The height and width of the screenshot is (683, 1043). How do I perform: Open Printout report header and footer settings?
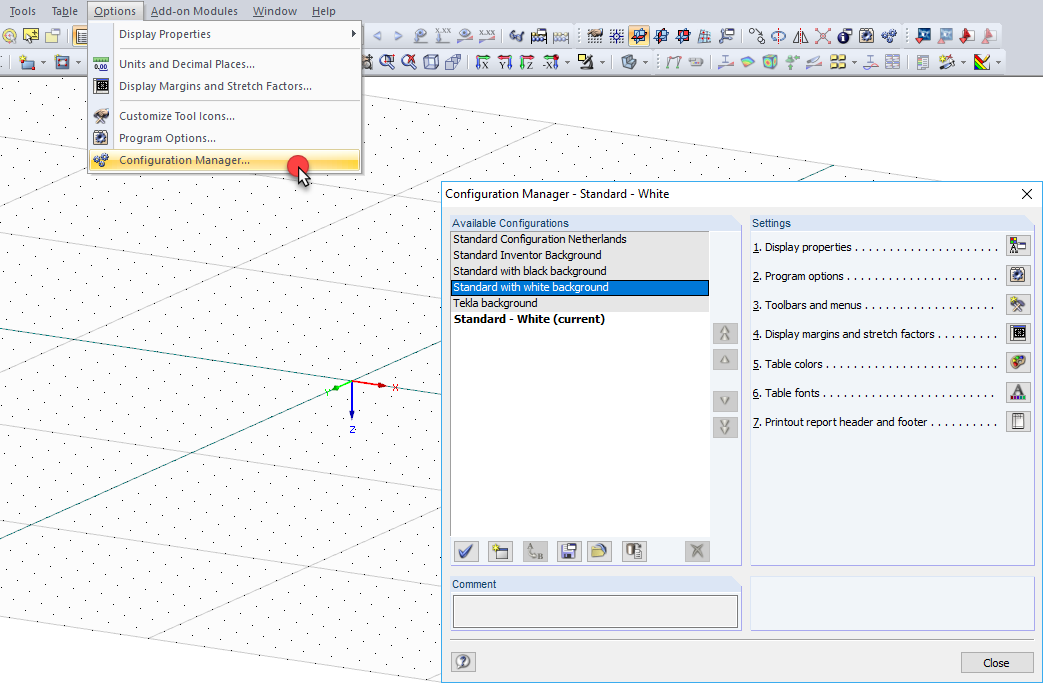(1018, 421)
